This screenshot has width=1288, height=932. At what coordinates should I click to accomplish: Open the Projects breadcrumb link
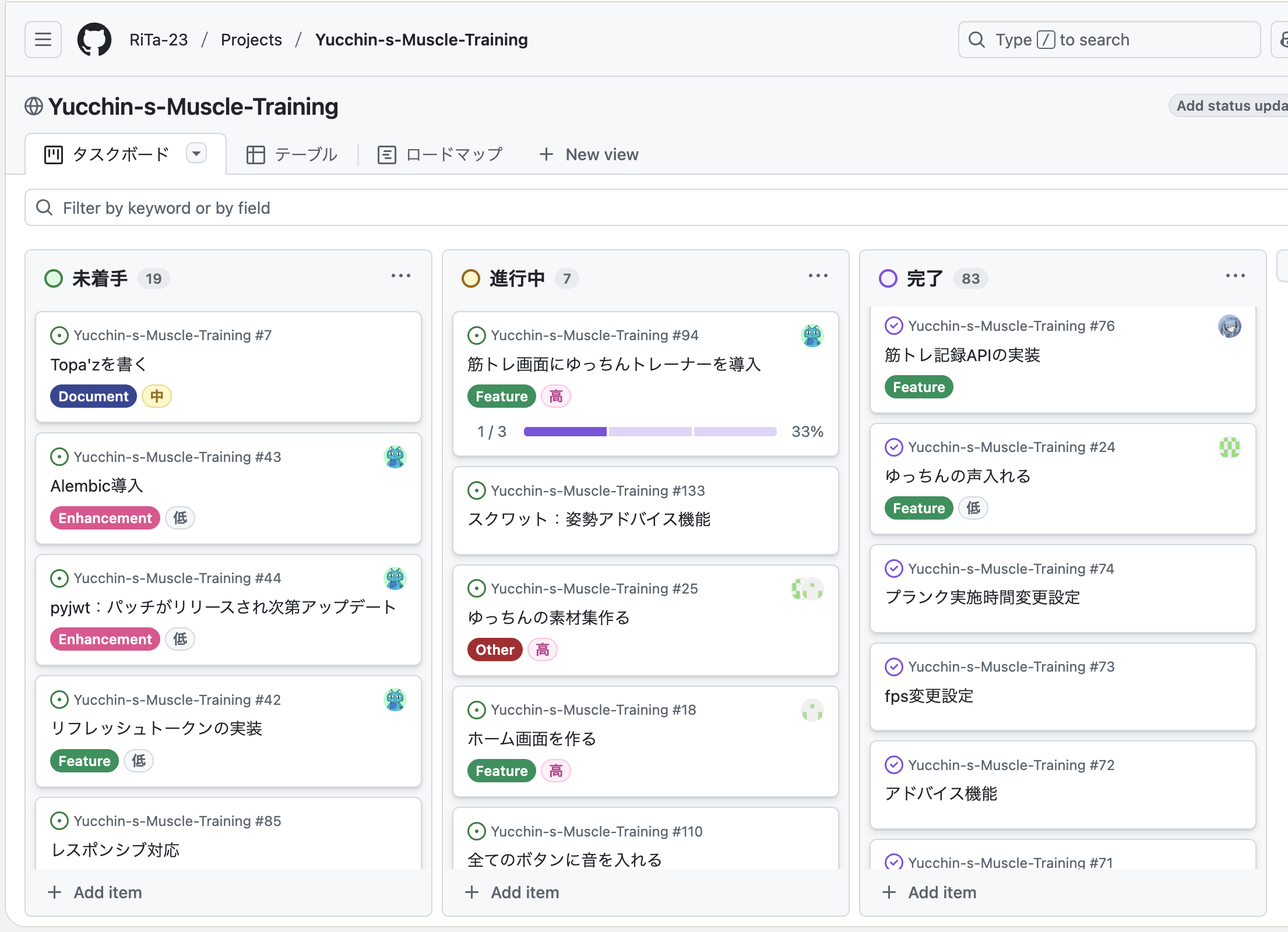[x=251, y=40]
